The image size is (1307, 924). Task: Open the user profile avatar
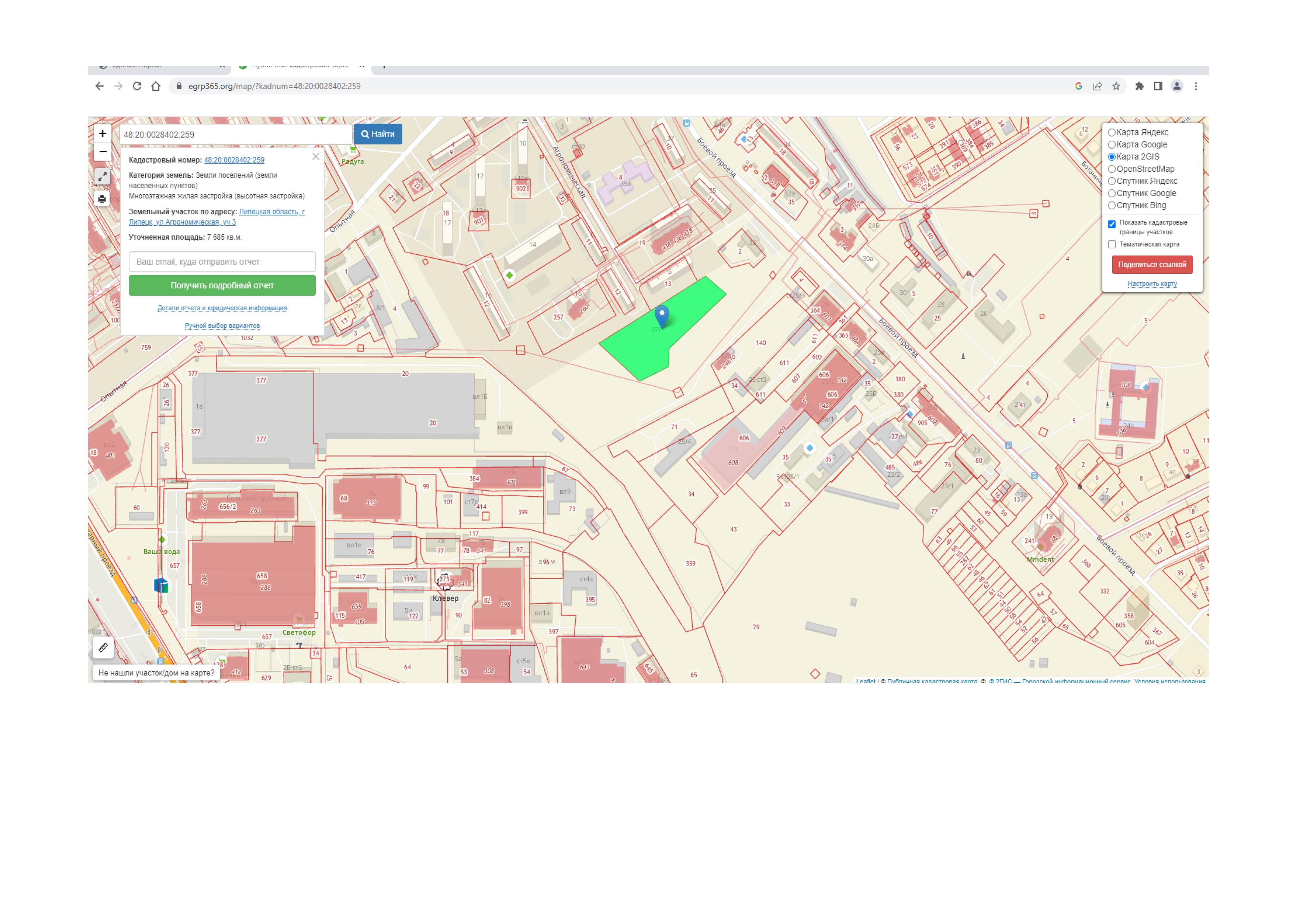(x=1177, y=86)
